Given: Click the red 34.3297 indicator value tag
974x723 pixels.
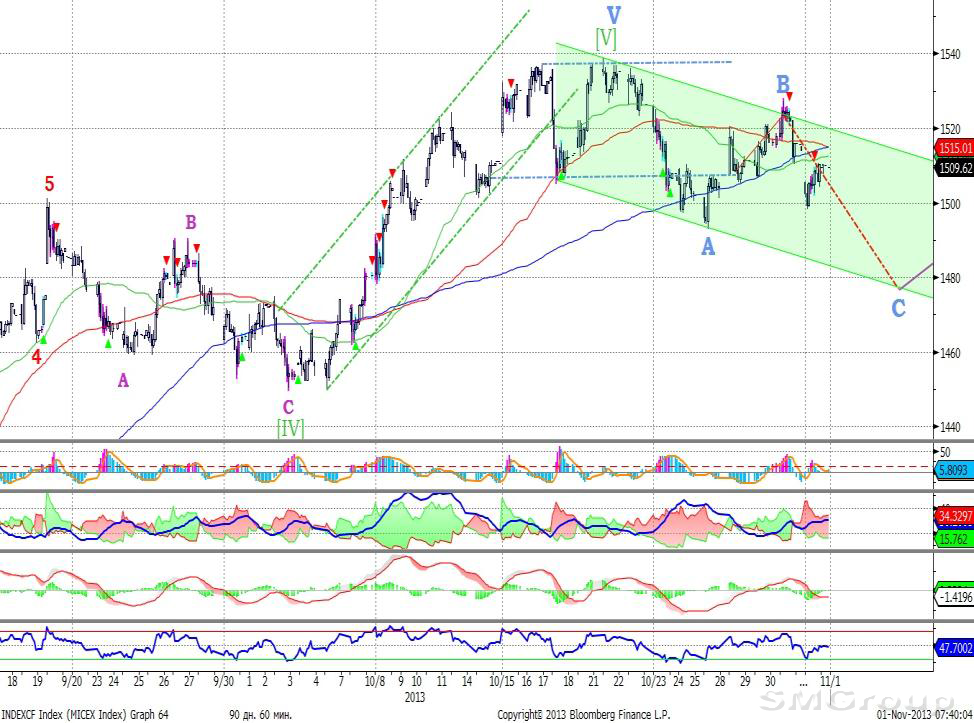Looking at the screenshot, I should tap(954, 514).
